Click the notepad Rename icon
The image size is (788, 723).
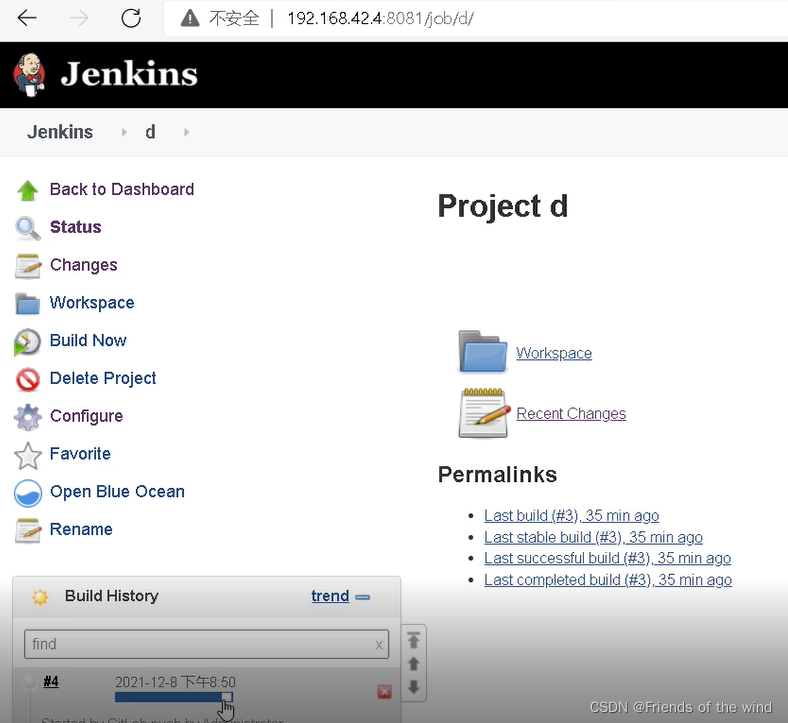pyautogui.click(x=28, y=531)
